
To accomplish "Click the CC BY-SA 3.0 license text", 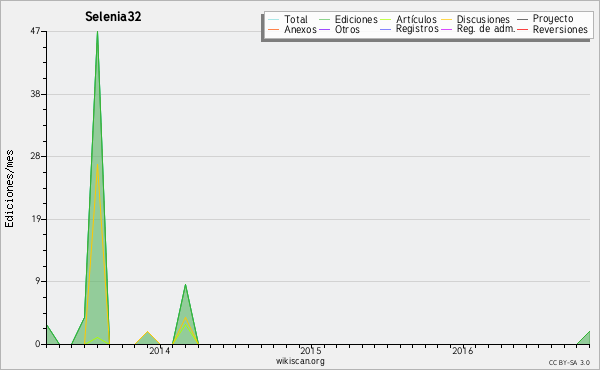I will click(x=569, y=363).
